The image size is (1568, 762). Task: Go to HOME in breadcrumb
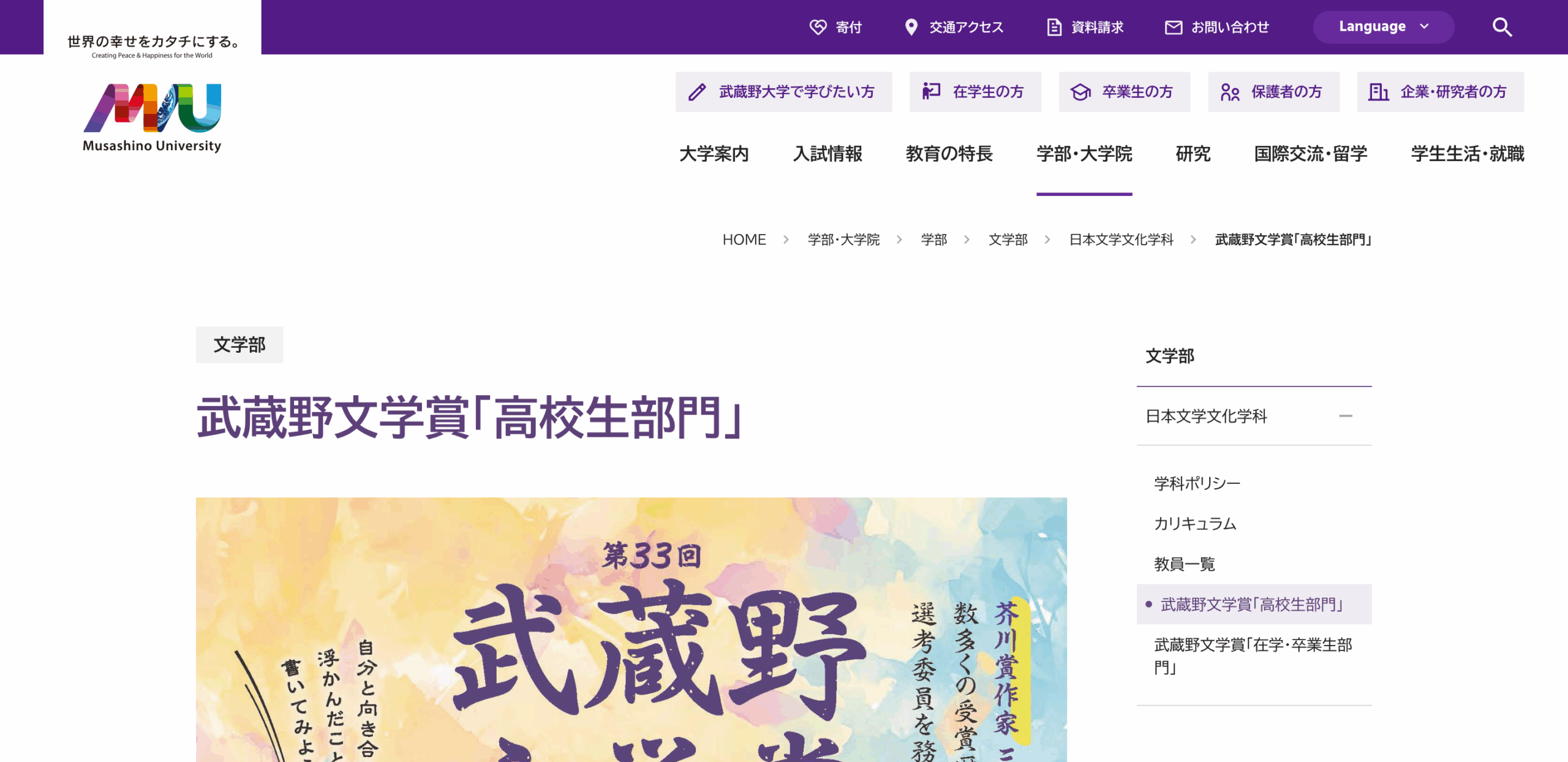[x=744, y=240]
